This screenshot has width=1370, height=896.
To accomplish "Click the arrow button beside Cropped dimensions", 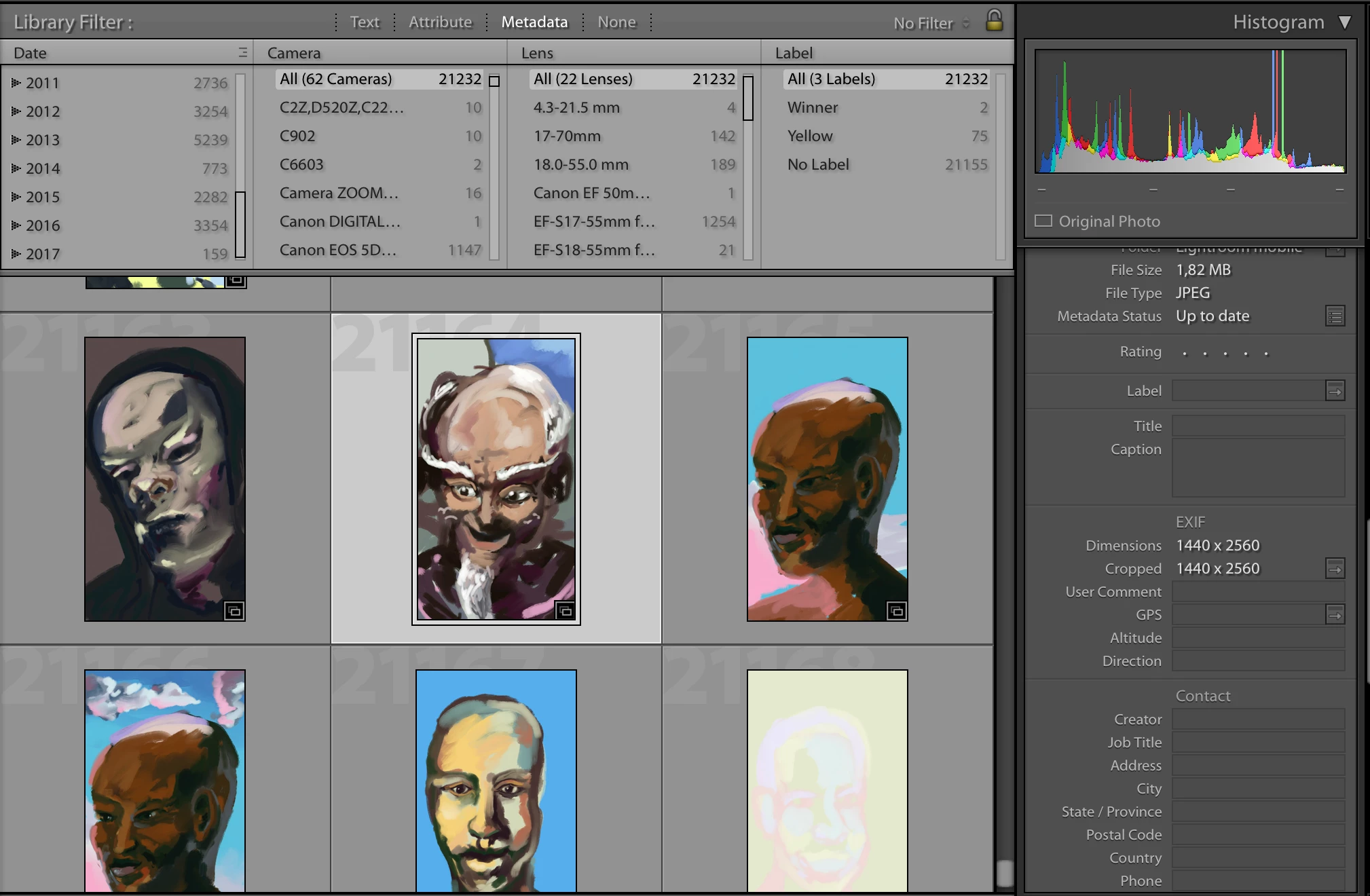I will pyautogui.click(x=1335, y=569).
